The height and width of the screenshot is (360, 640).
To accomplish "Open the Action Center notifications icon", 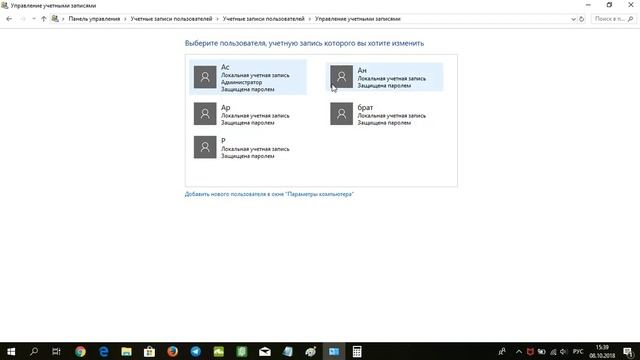I will click(x=629, y=351).
